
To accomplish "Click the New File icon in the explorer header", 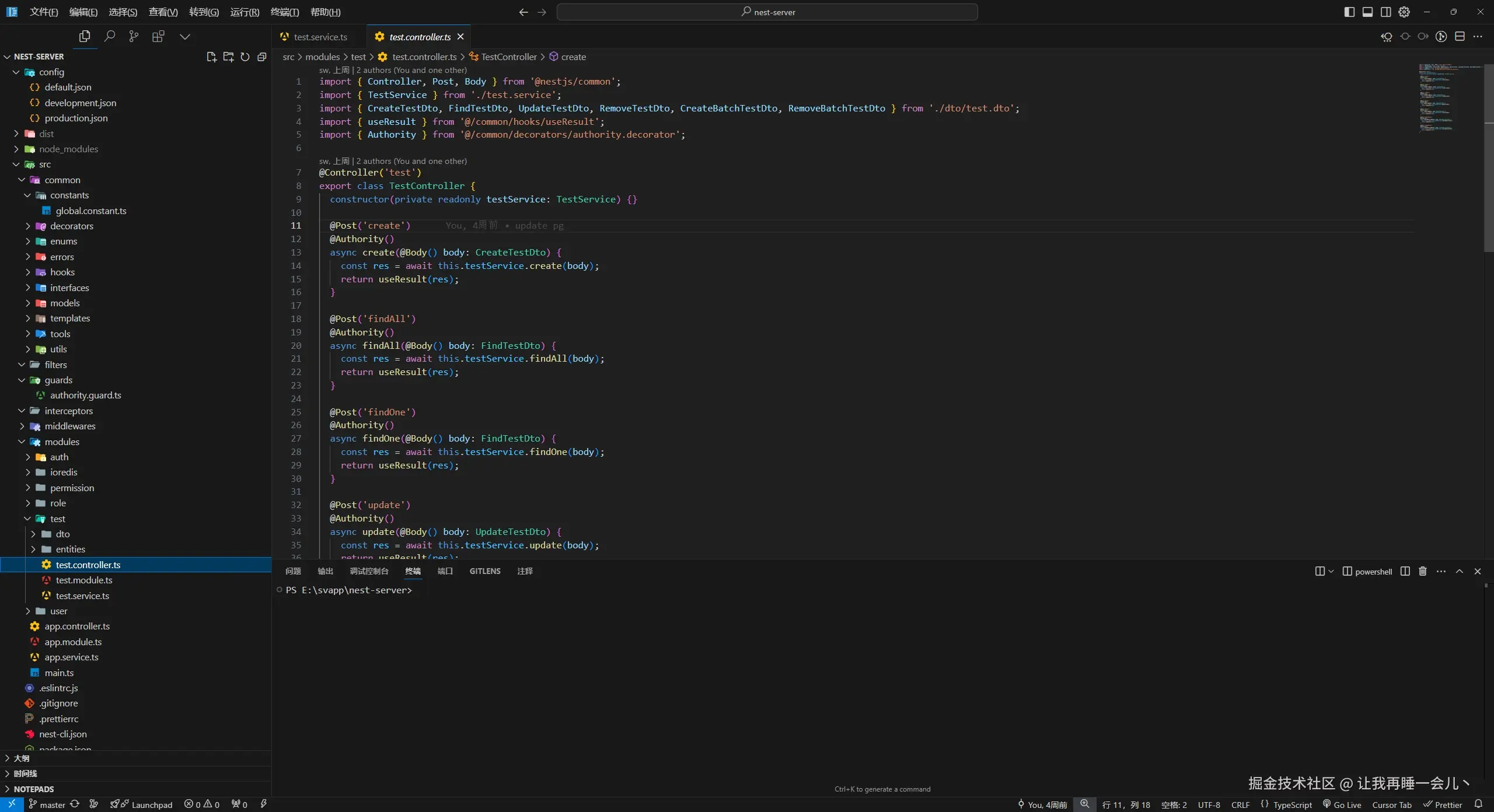I will click(x=211, y=57).
